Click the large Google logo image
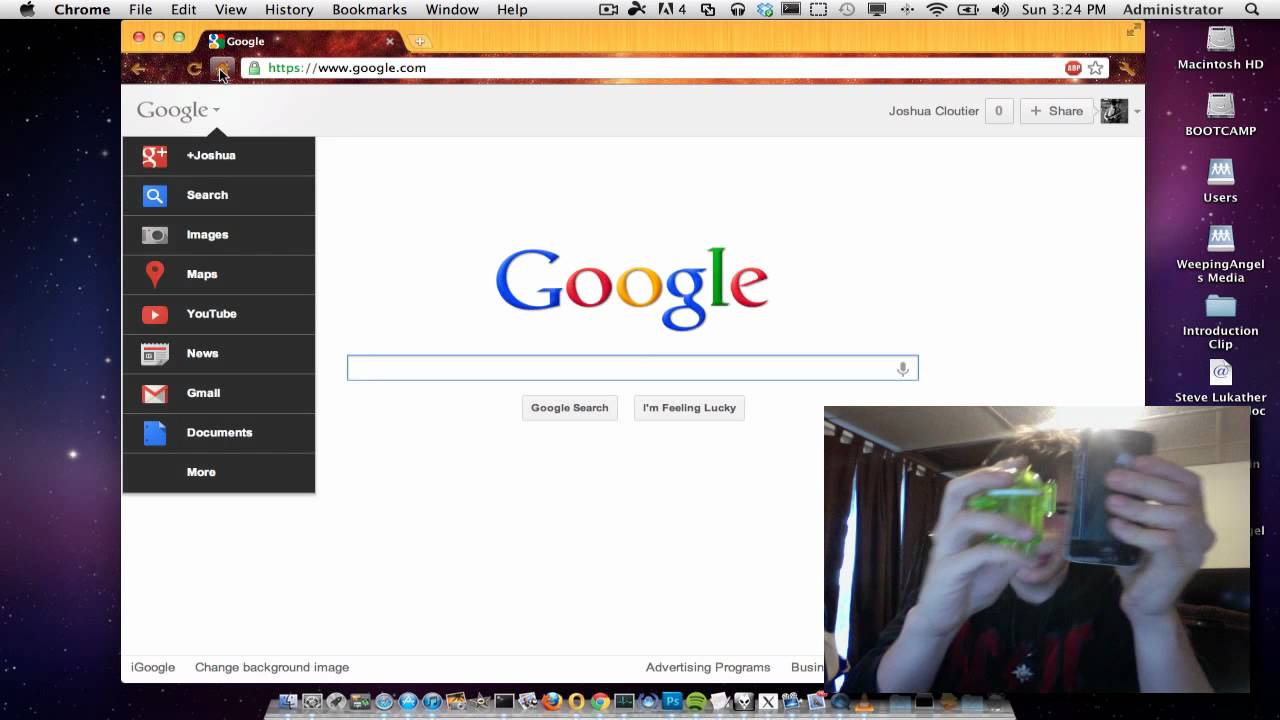This screenshot has width=1280, height=720. pos(632,289)
